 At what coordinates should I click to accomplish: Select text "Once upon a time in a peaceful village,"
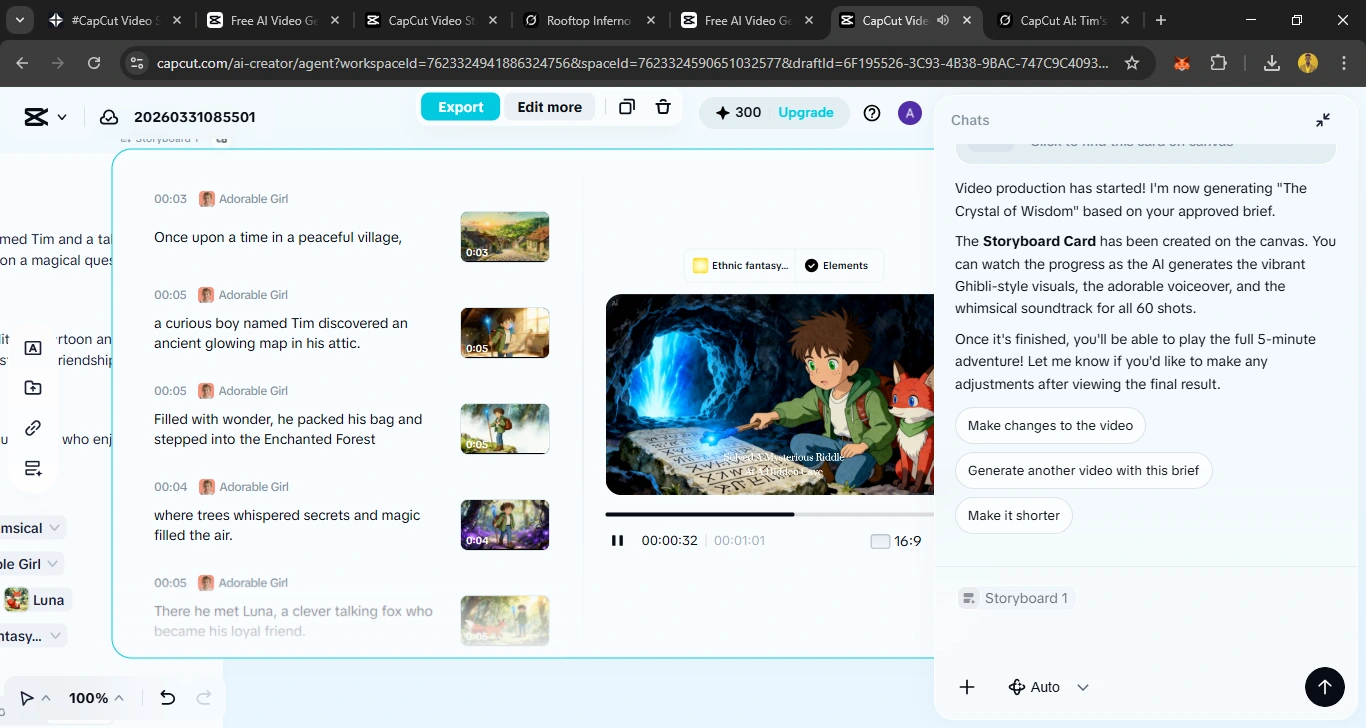pos(278,237)
